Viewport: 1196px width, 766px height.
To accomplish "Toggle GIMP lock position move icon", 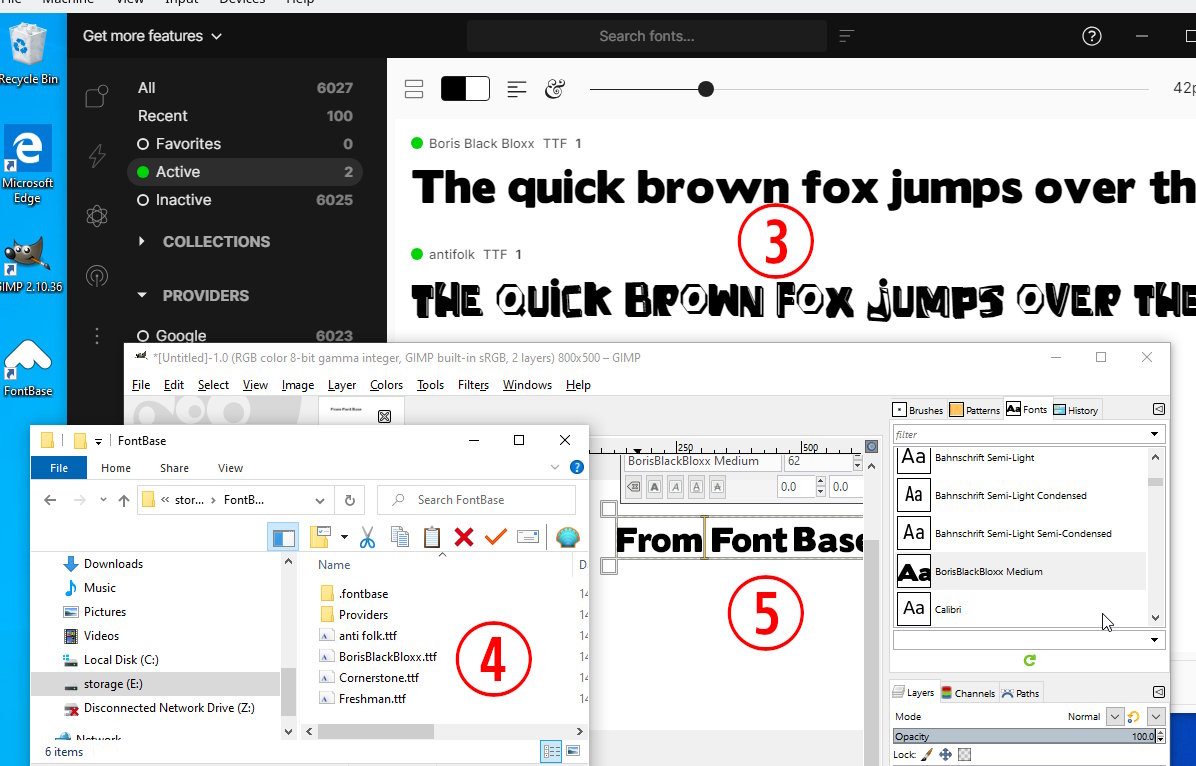I will (946, 754).
